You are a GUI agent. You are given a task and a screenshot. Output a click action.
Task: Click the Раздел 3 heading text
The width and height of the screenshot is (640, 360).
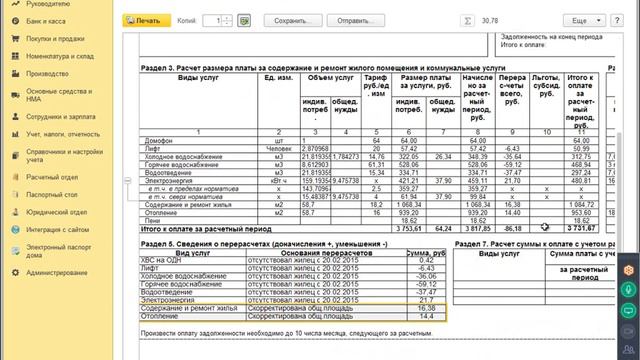pyautogui.click(x=323, y=68)
